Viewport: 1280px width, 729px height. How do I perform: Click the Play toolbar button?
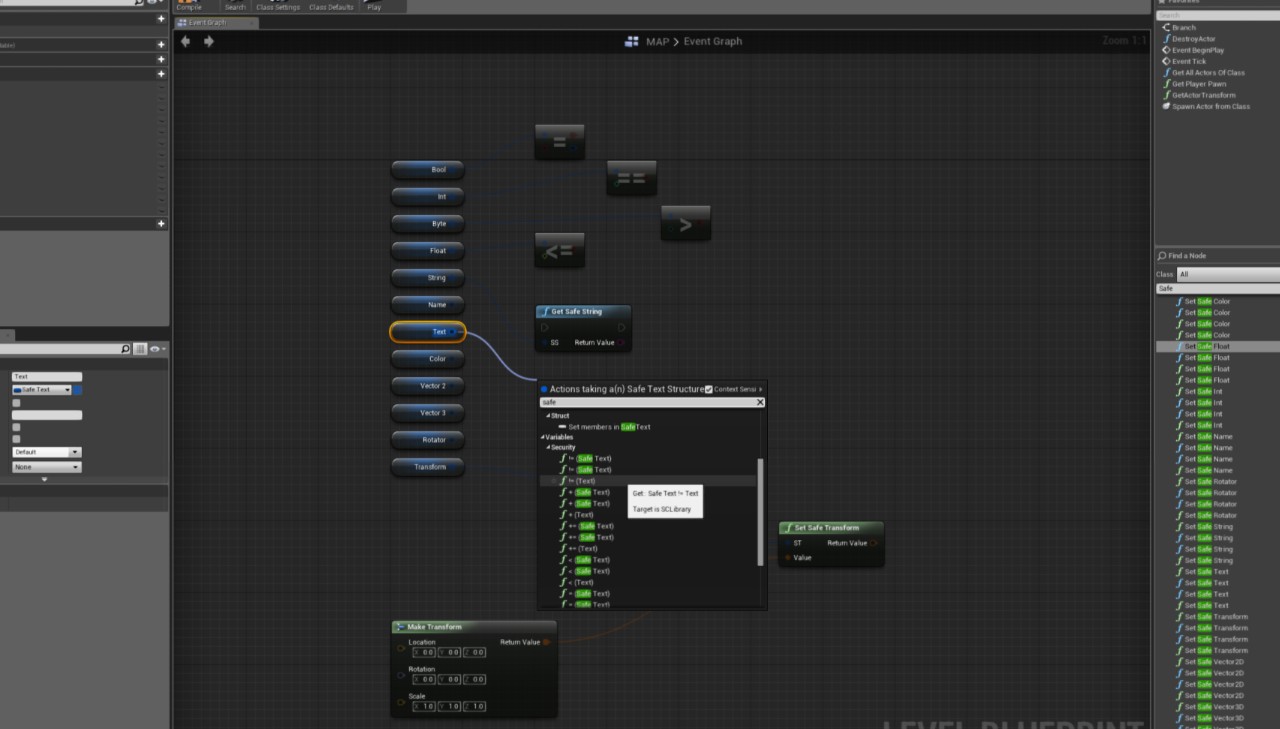point(374,6)
